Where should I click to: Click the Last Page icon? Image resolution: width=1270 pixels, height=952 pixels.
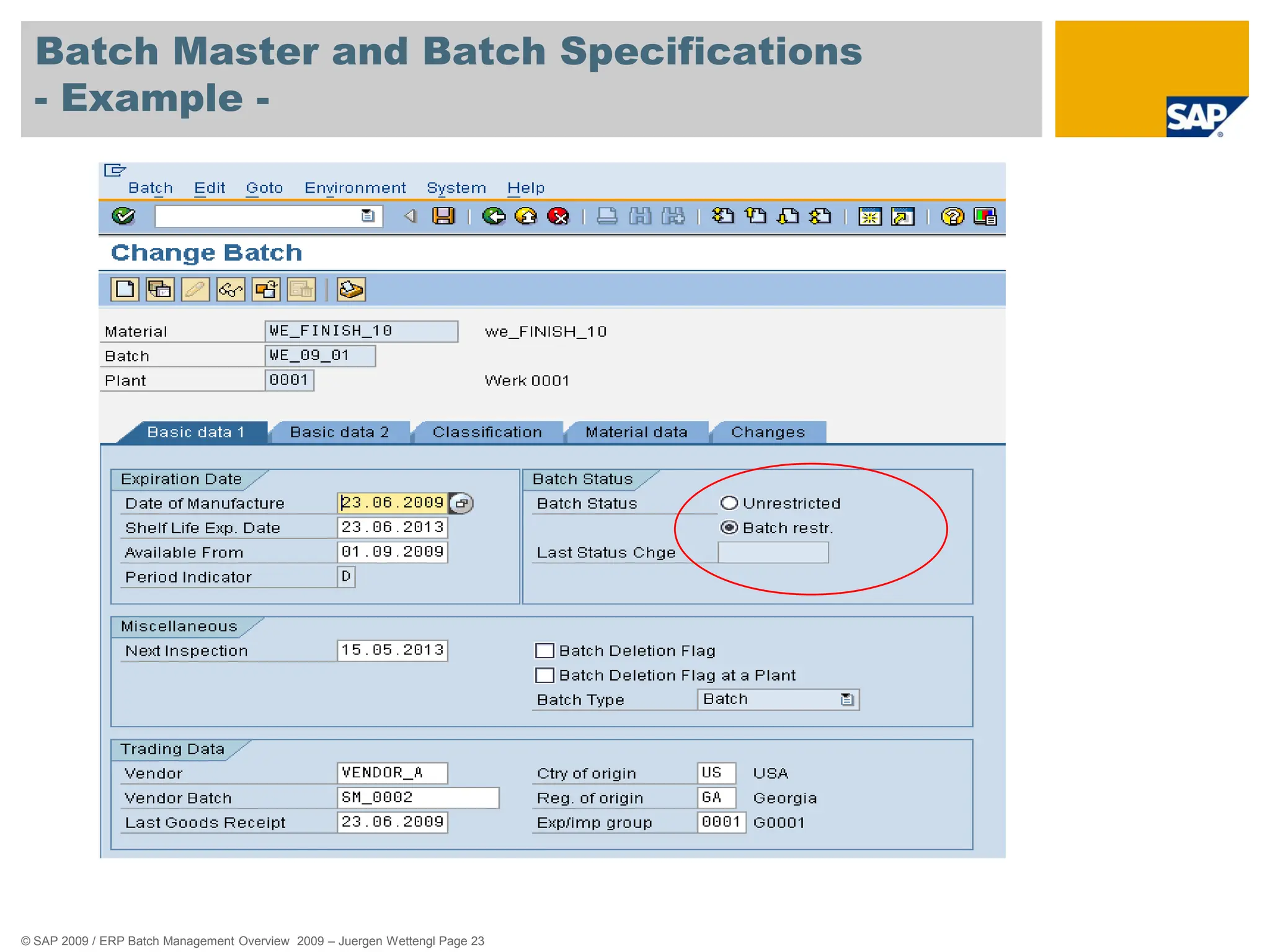(820, 216)
